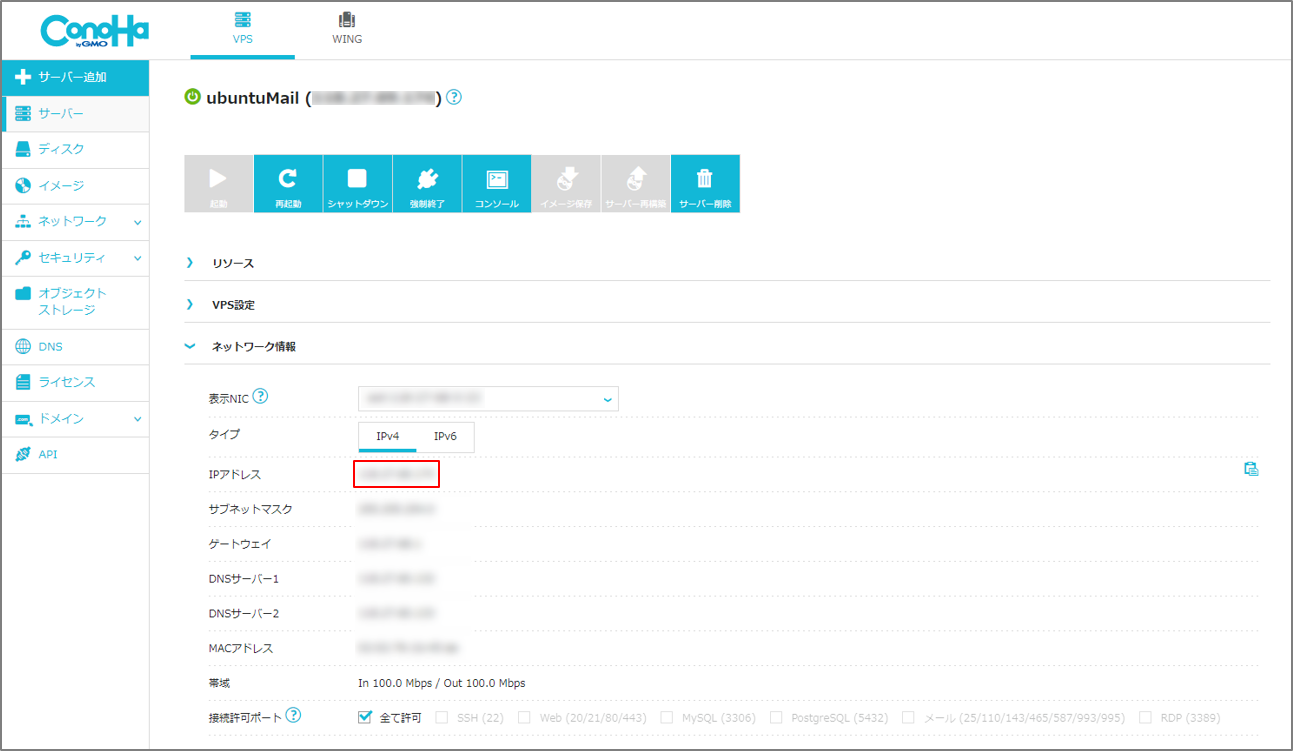Click the server rack icon beside サーバー
Screen dimensions: 1293x751
[23, 114]
